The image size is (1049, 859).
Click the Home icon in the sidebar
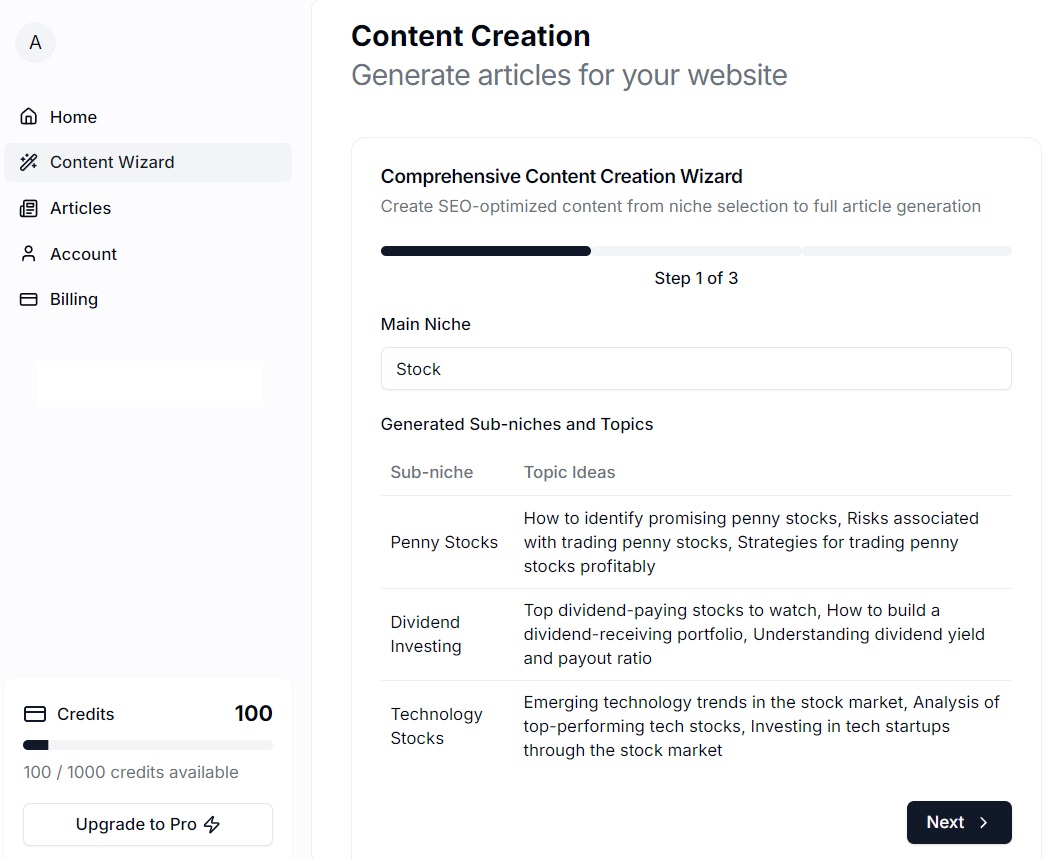pyautogui.click(x=28, y=117)
